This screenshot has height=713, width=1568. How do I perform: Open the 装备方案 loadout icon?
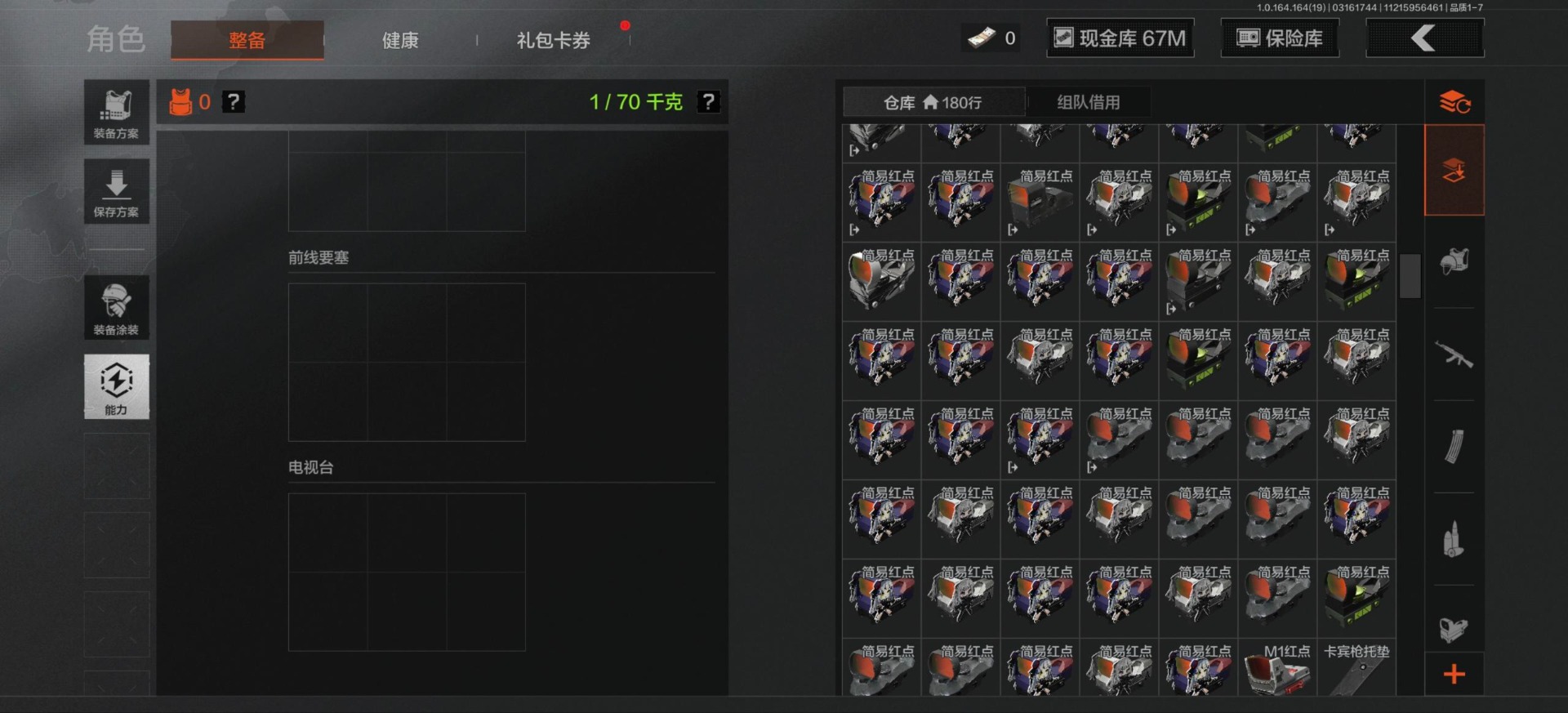coord(116,113)
